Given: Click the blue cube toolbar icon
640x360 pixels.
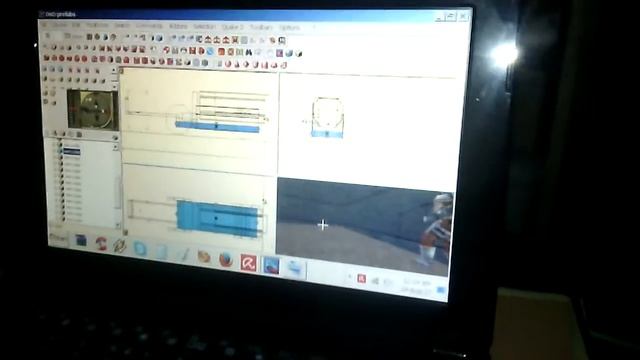Looking at the screenshot, I should point(289,53).
